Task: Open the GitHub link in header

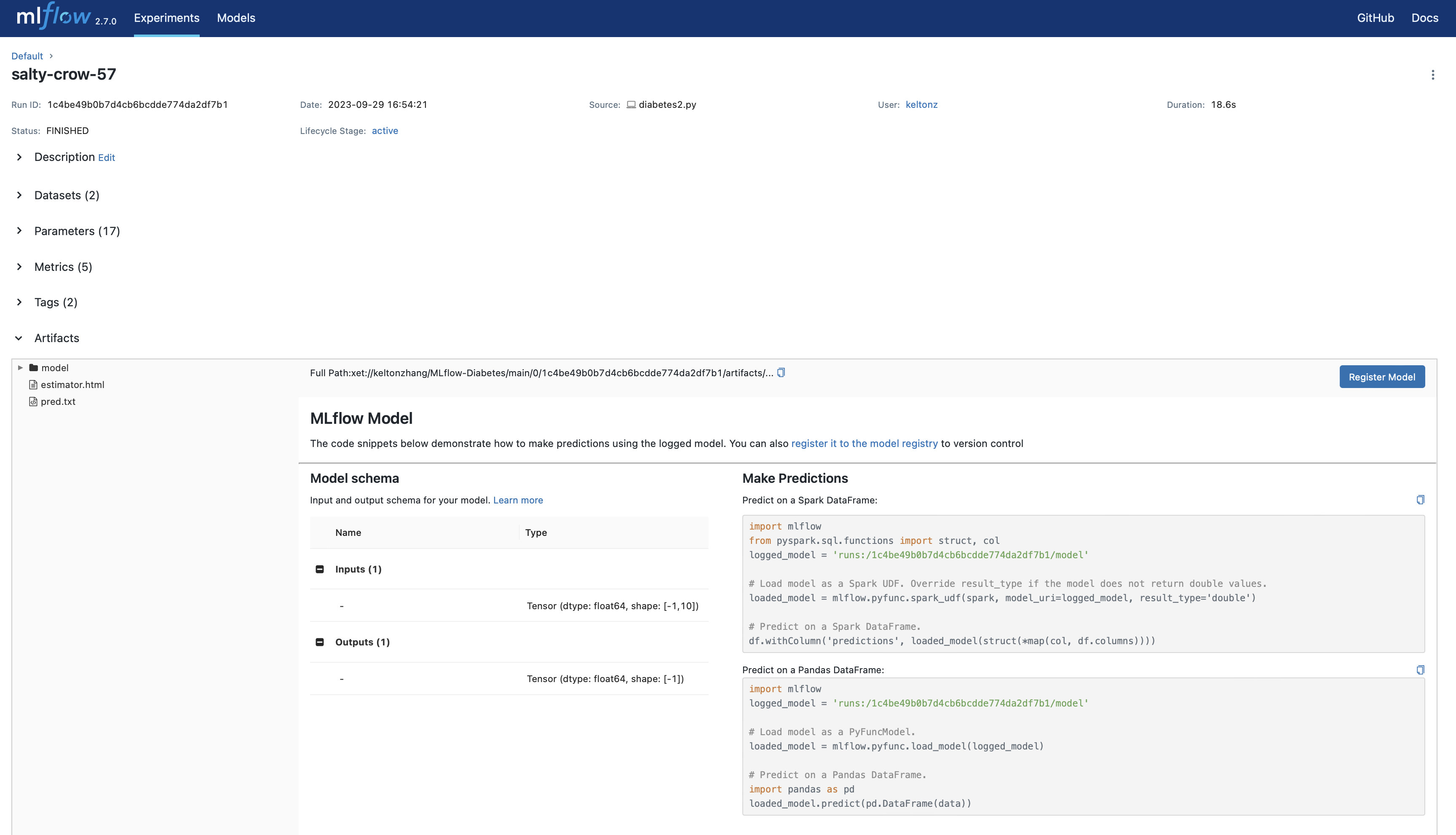Action: click(x=1375, y=18)
